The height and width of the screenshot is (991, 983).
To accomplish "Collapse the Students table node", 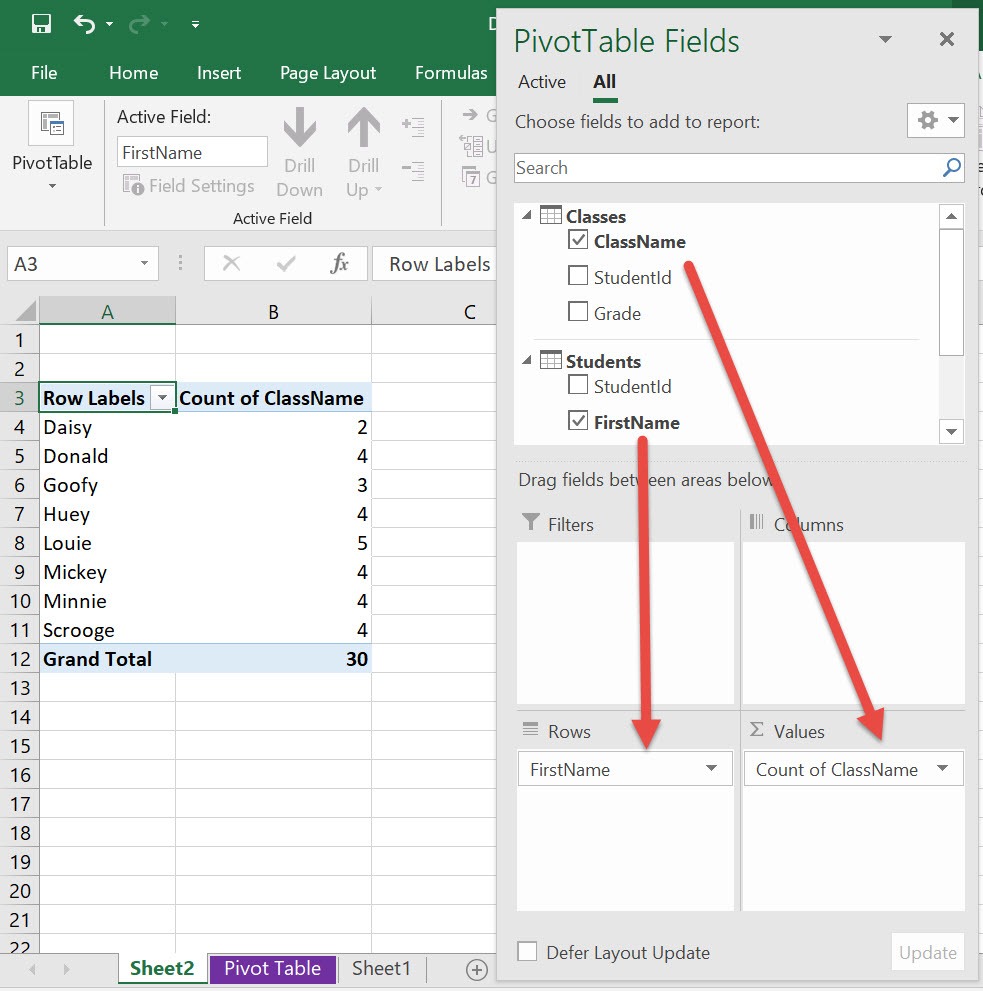I will coord(527,360).
